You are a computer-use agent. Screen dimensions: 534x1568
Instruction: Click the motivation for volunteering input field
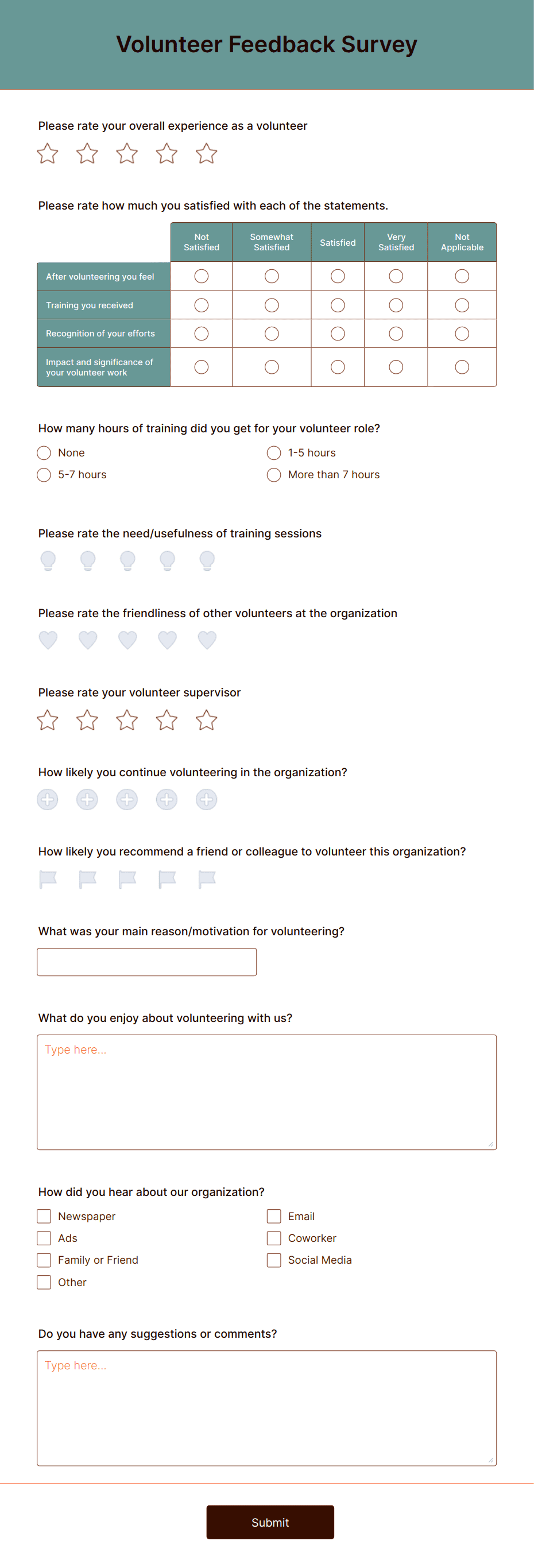point(146,962)
